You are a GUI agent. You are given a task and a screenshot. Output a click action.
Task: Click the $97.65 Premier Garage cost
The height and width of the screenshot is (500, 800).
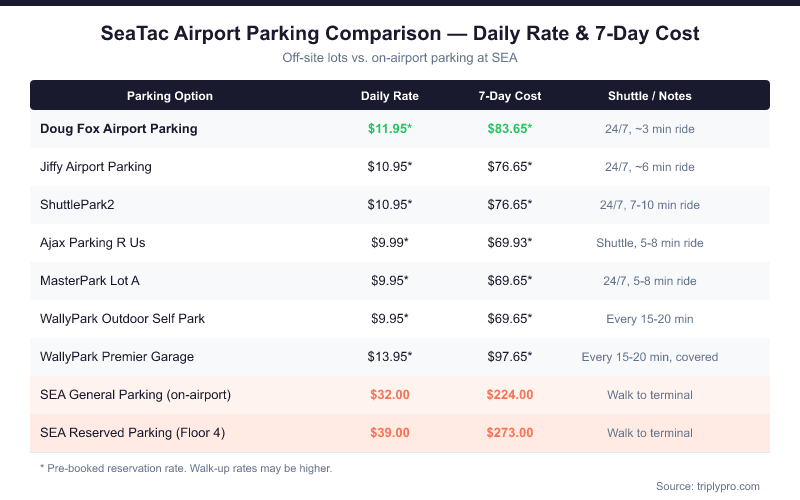click(510, 356)
